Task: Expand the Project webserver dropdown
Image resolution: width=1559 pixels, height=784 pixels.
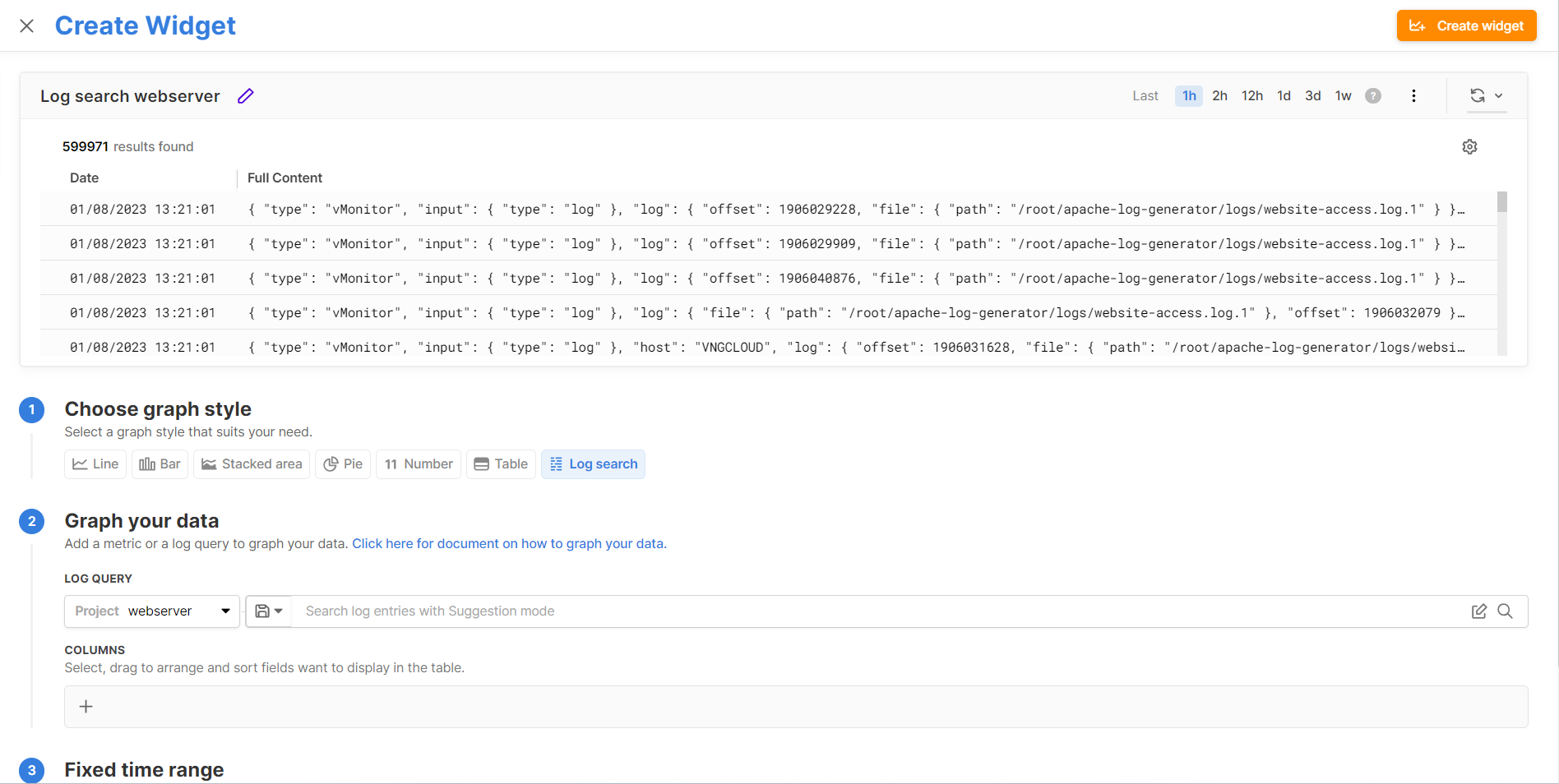Action: click(152, 611)
